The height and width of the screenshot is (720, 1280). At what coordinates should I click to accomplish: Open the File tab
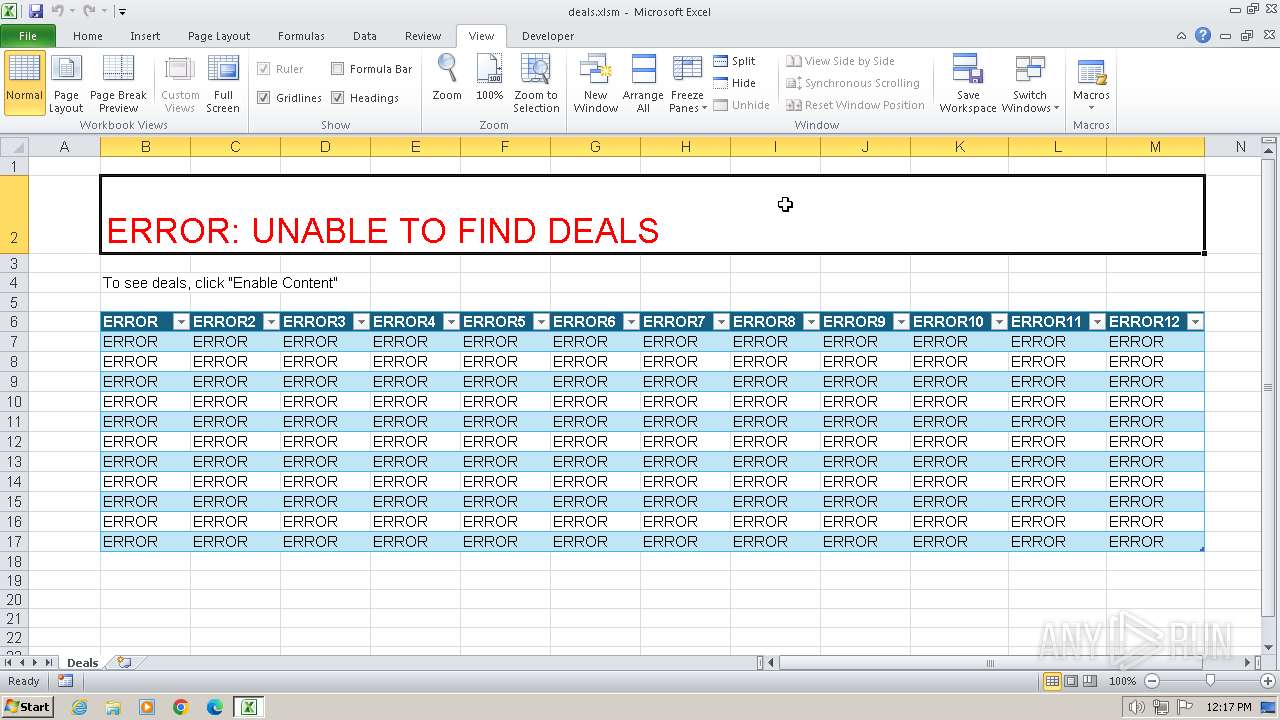pos(28,36)
